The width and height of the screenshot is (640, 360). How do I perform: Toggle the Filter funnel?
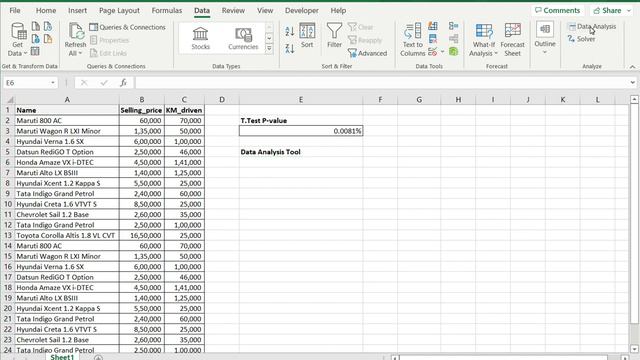coord(334,36)
